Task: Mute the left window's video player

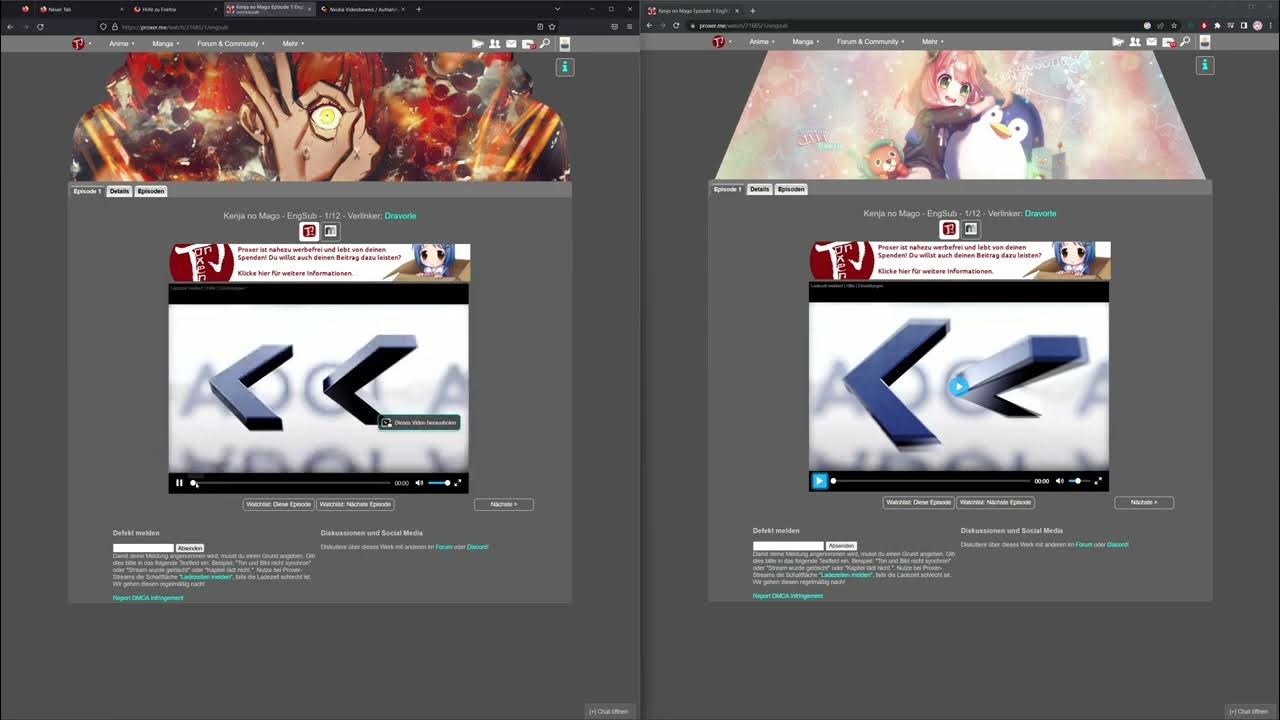Action: pos(419,483)
